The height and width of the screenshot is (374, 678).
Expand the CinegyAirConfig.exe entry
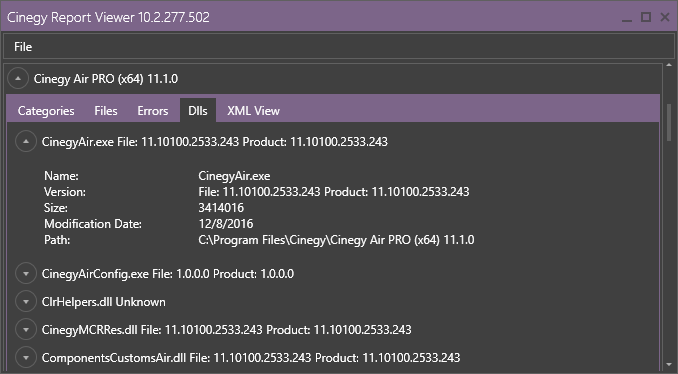(x=26, y=274)
